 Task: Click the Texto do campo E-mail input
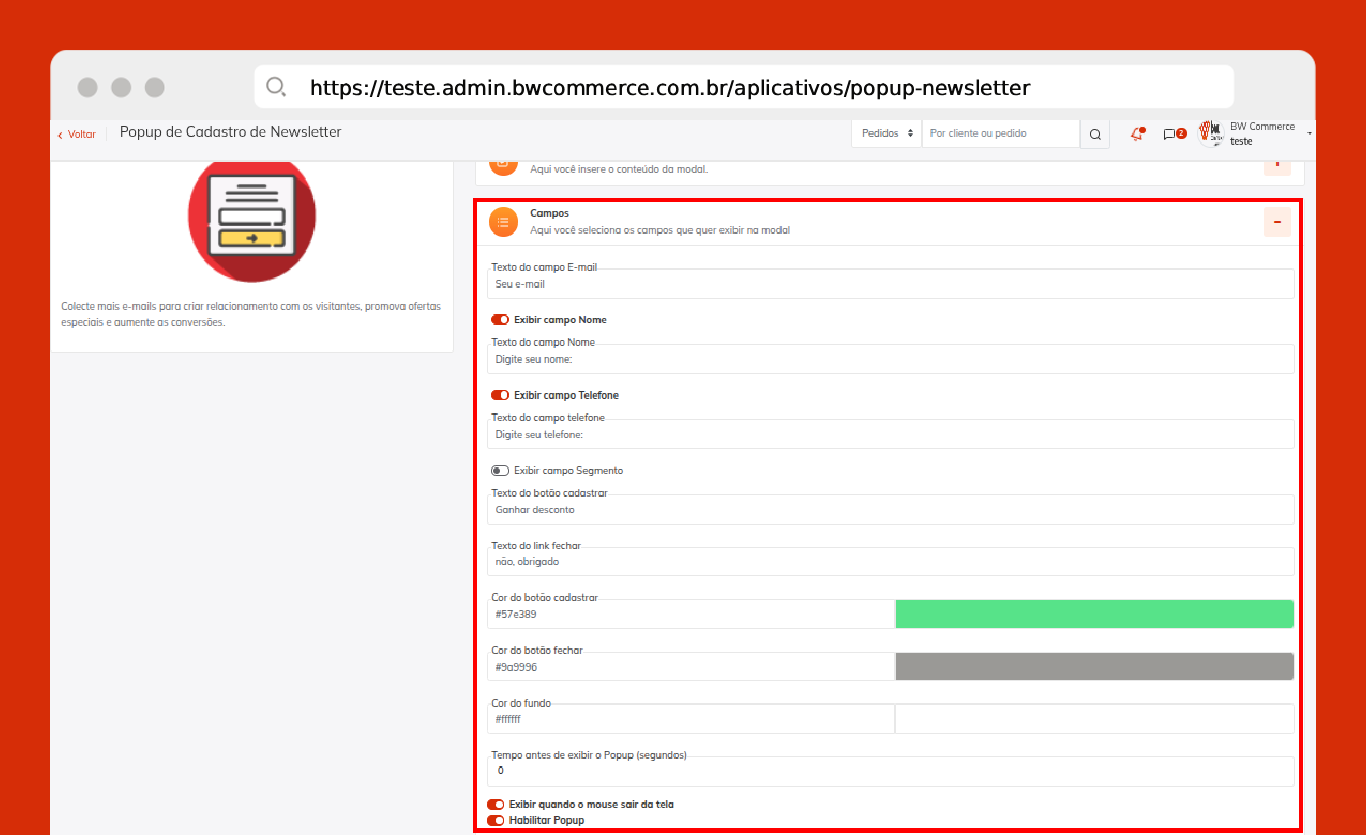coord(890,284)
